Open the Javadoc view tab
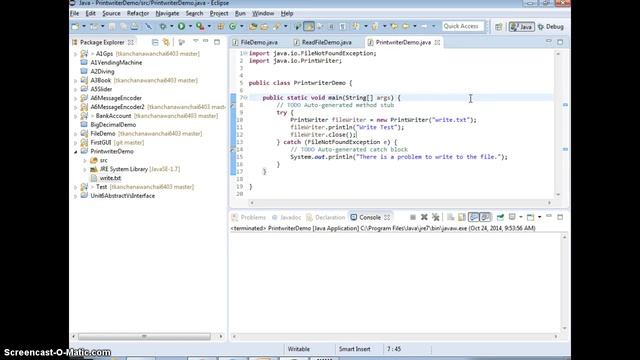Image resolution: width=640 pixels, height=360 pixels. tap(286, 218)
